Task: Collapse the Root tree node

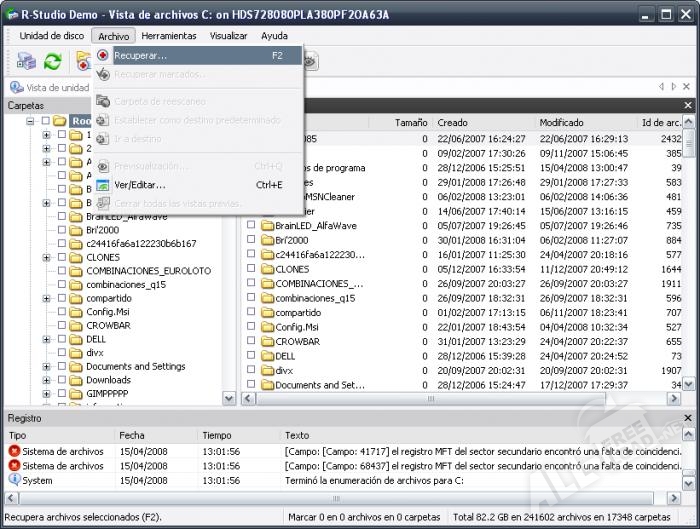Action: click(x=31, y=121)
